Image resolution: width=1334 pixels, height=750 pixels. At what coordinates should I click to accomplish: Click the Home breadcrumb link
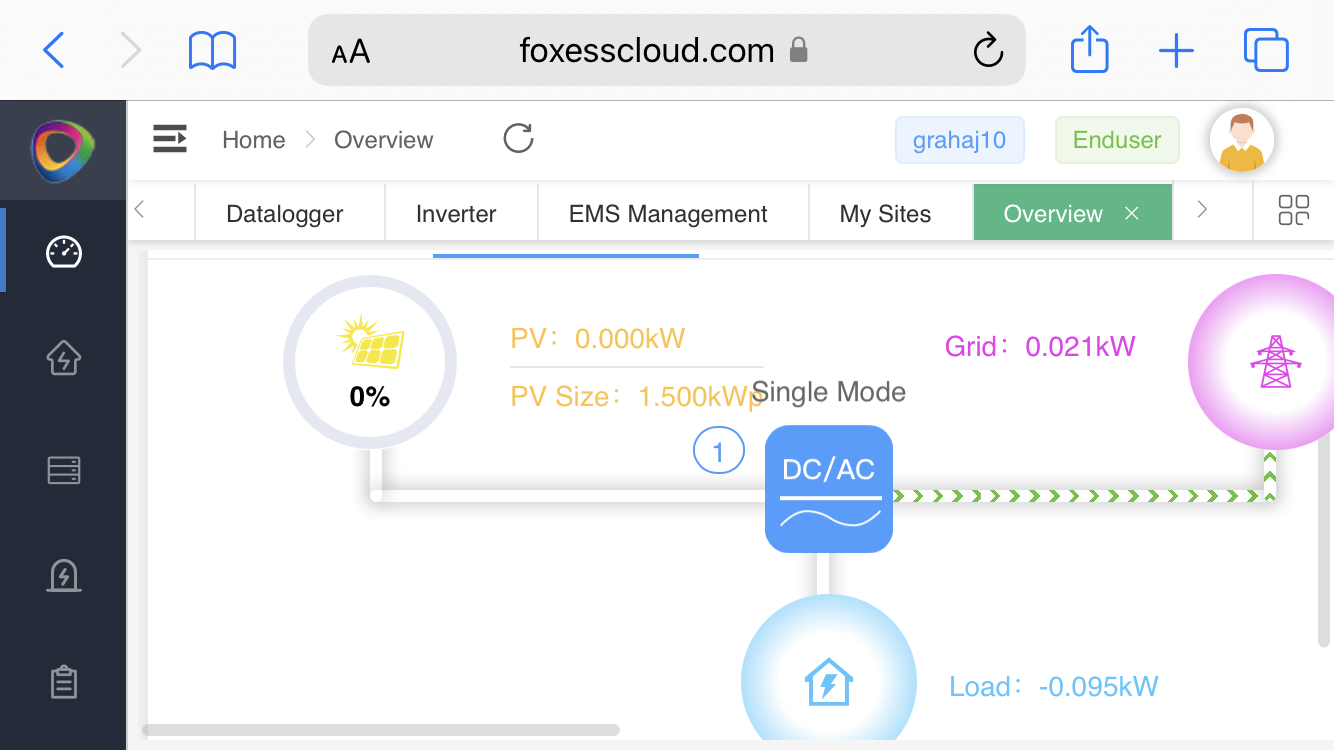coord(253,140)
